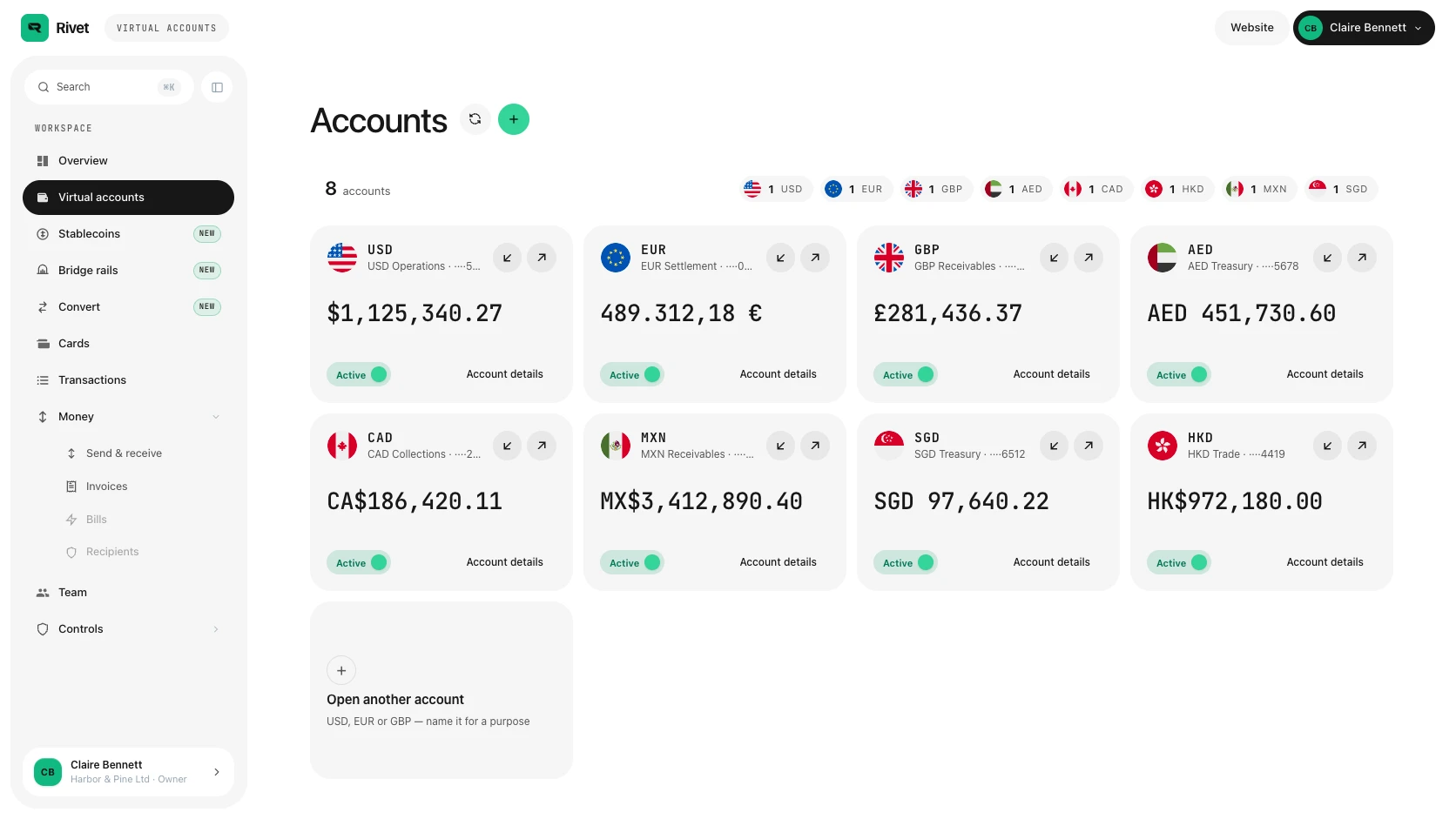This screenshot has height=819, width=1456.
Task: Open Account details for SGD account
Action: point(1052,562)
